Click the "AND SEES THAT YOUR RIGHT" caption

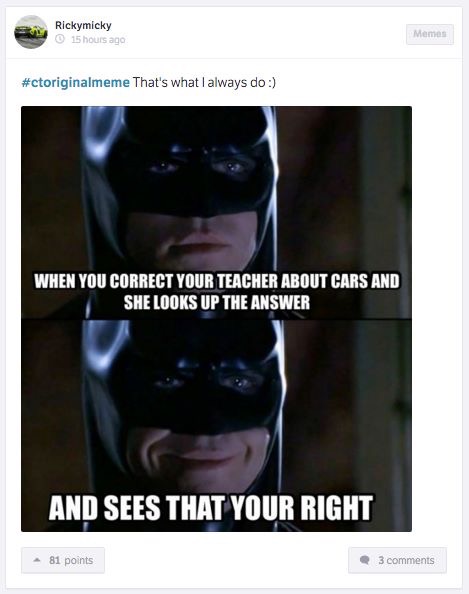[211, 508]
